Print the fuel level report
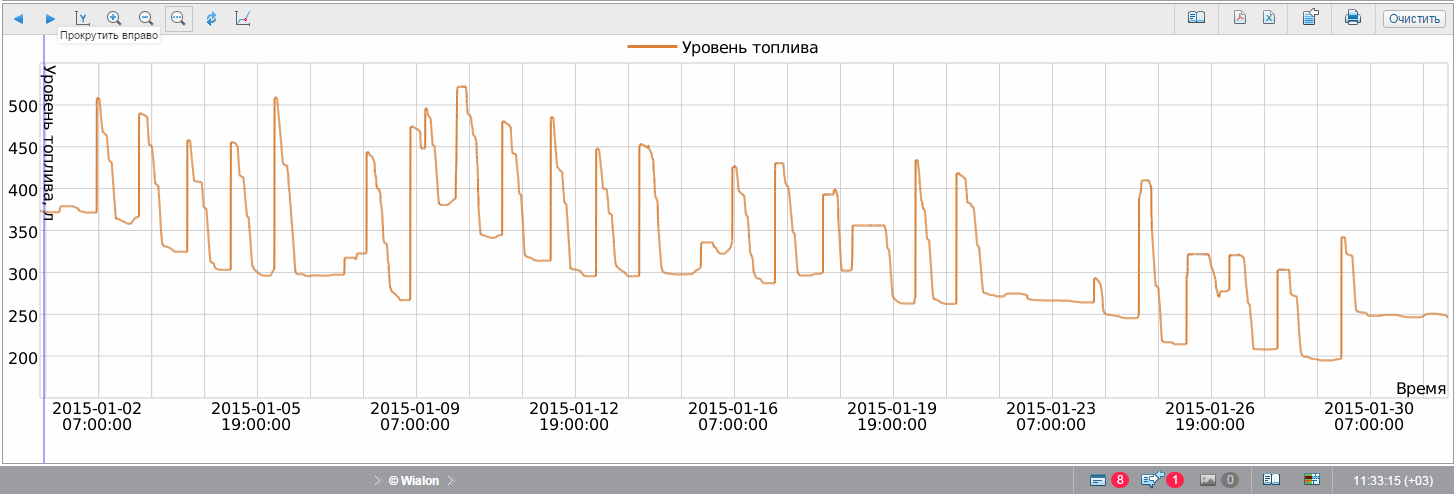Viewport: 1454px width, 494px height. click(1353, 18)
